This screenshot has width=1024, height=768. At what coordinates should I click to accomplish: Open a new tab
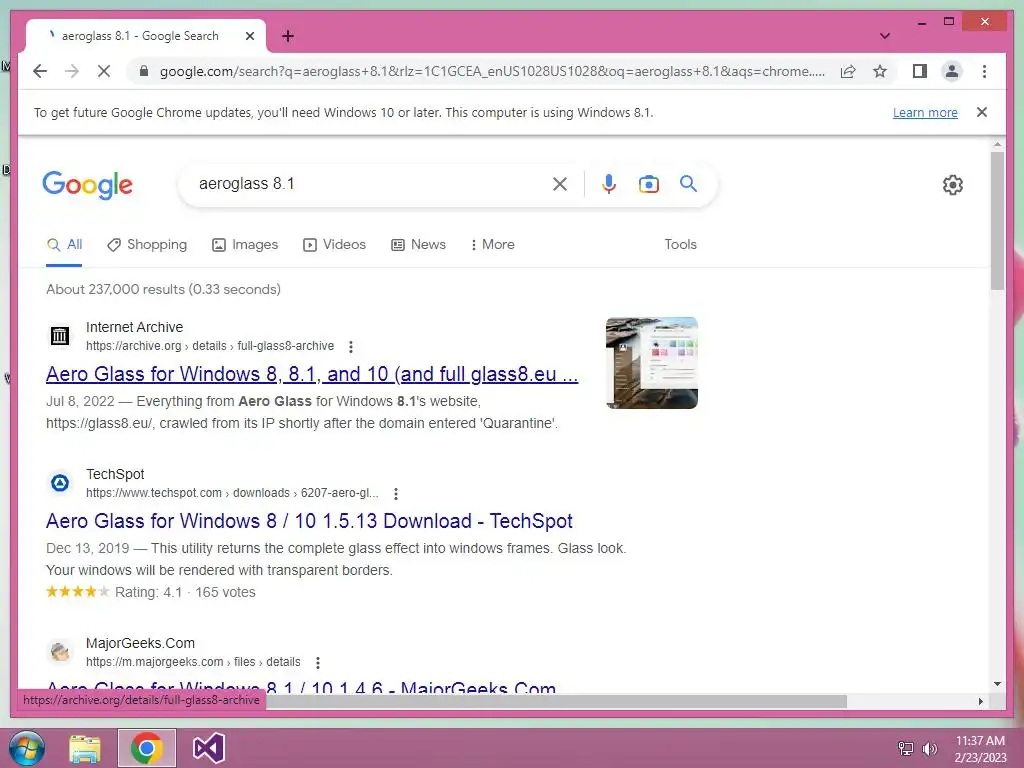288,36
